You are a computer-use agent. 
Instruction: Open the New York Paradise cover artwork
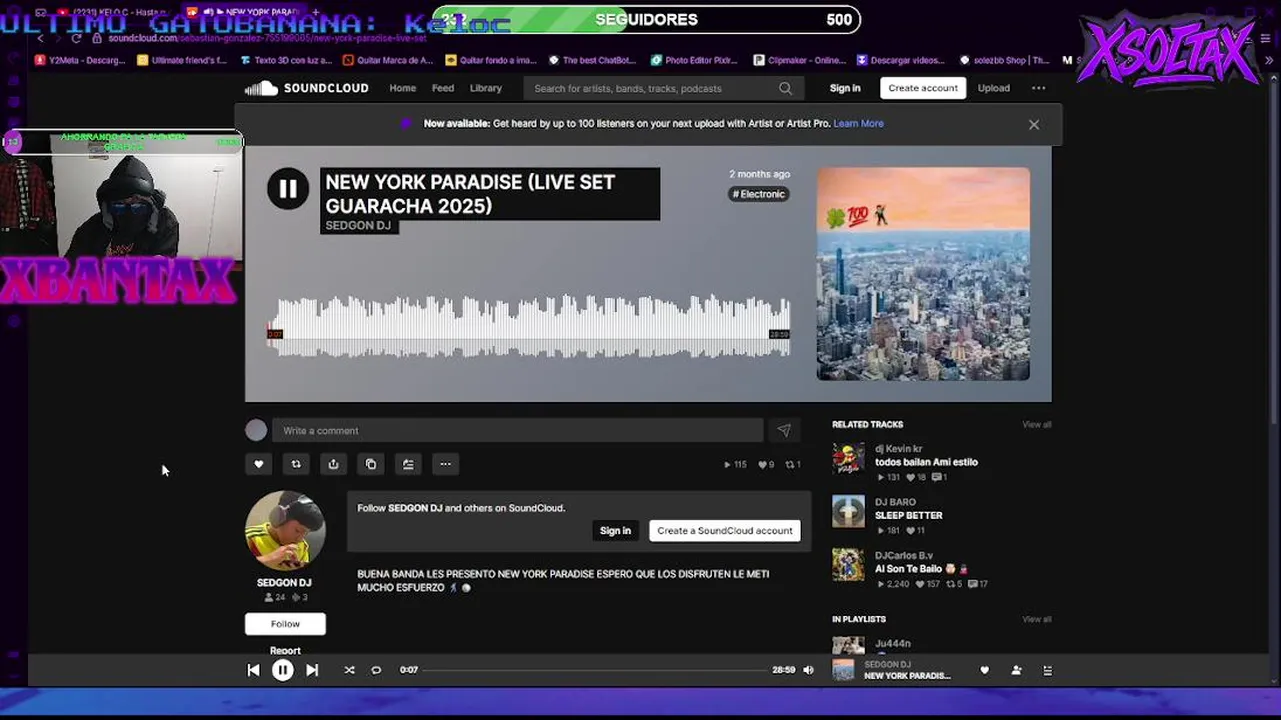click(x=923, y=273)
